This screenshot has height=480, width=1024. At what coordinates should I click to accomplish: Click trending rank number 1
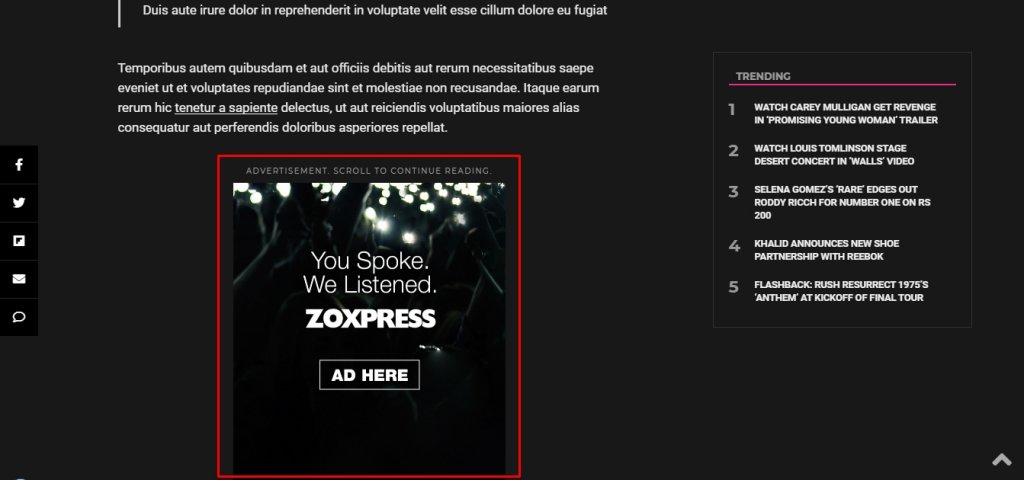tap(732, 110)
